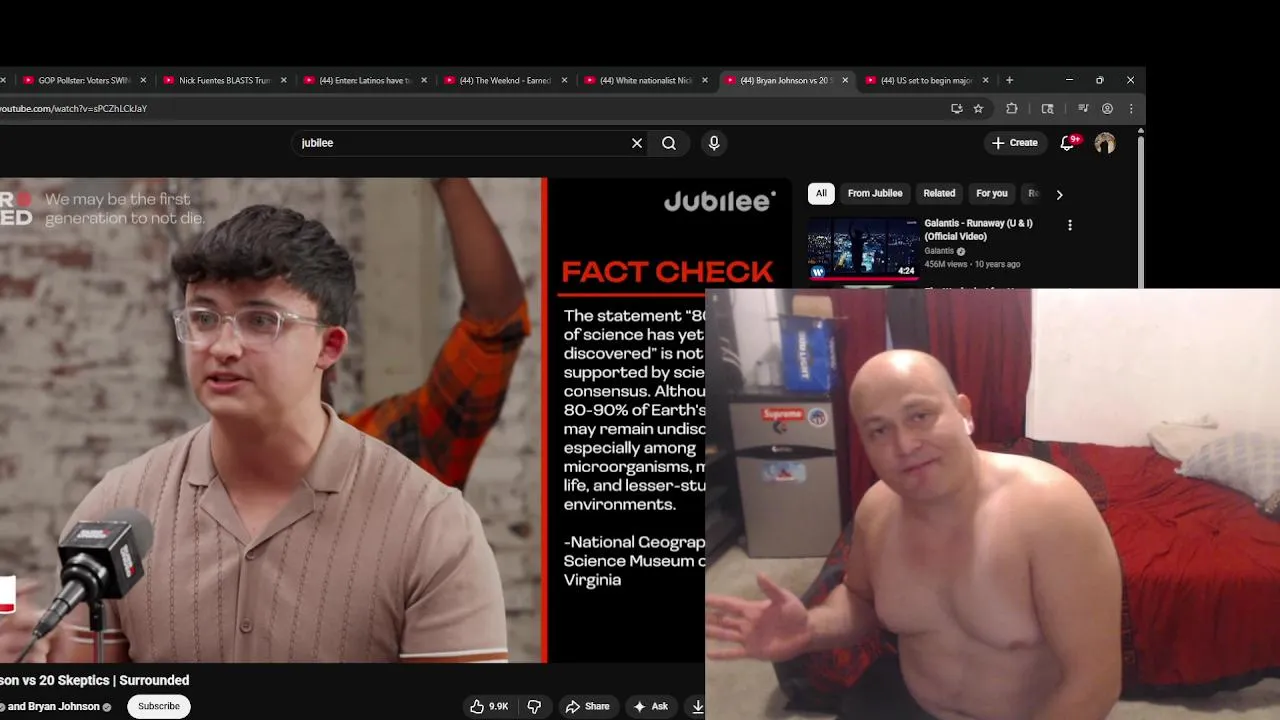
Task: Close the GOP Pollster tab
Action: [x=143, y=80]
